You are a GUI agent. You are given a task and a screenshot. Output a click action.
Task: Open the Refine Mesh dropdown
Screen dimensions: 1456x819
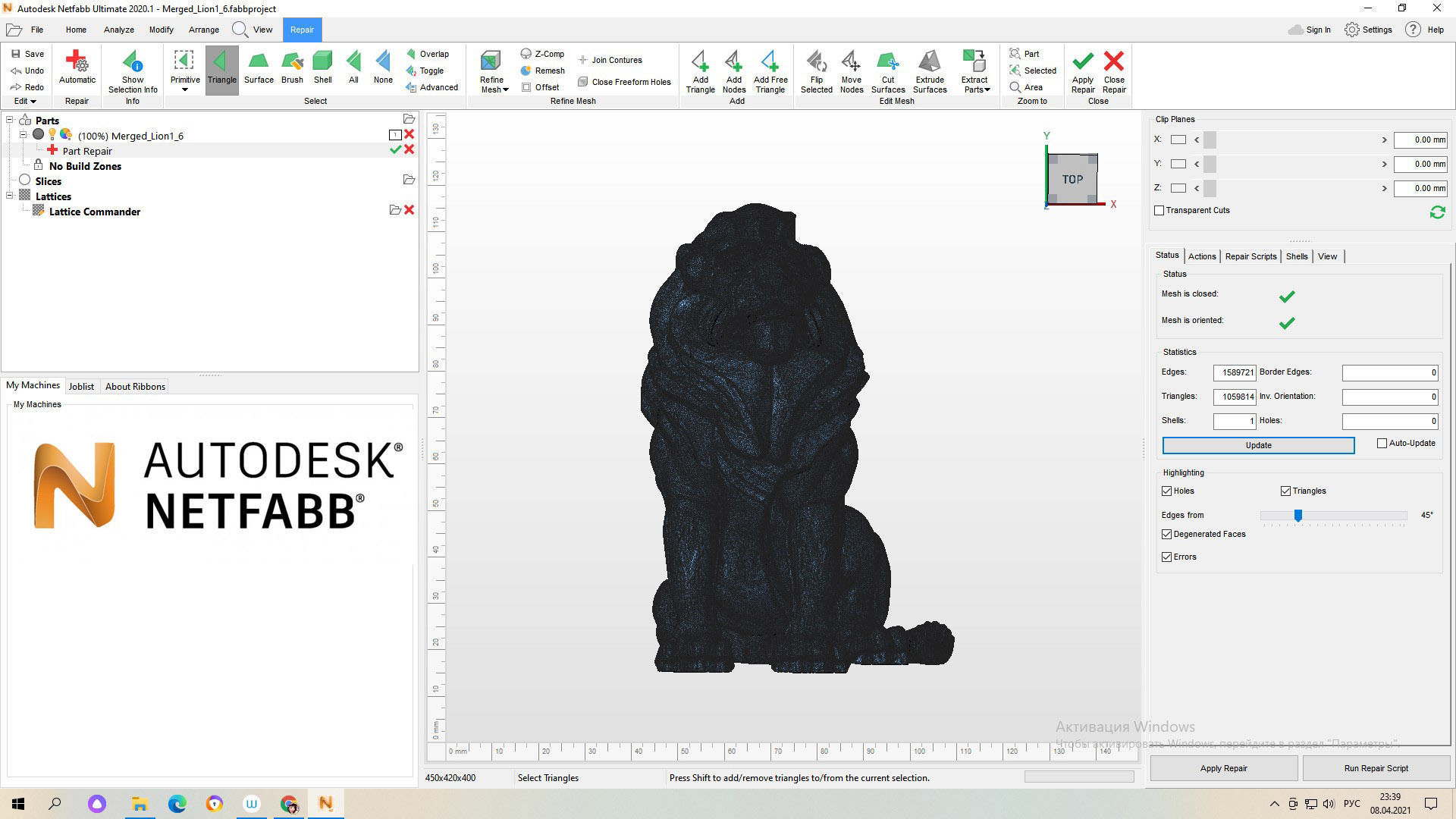(x=505, y=89)
